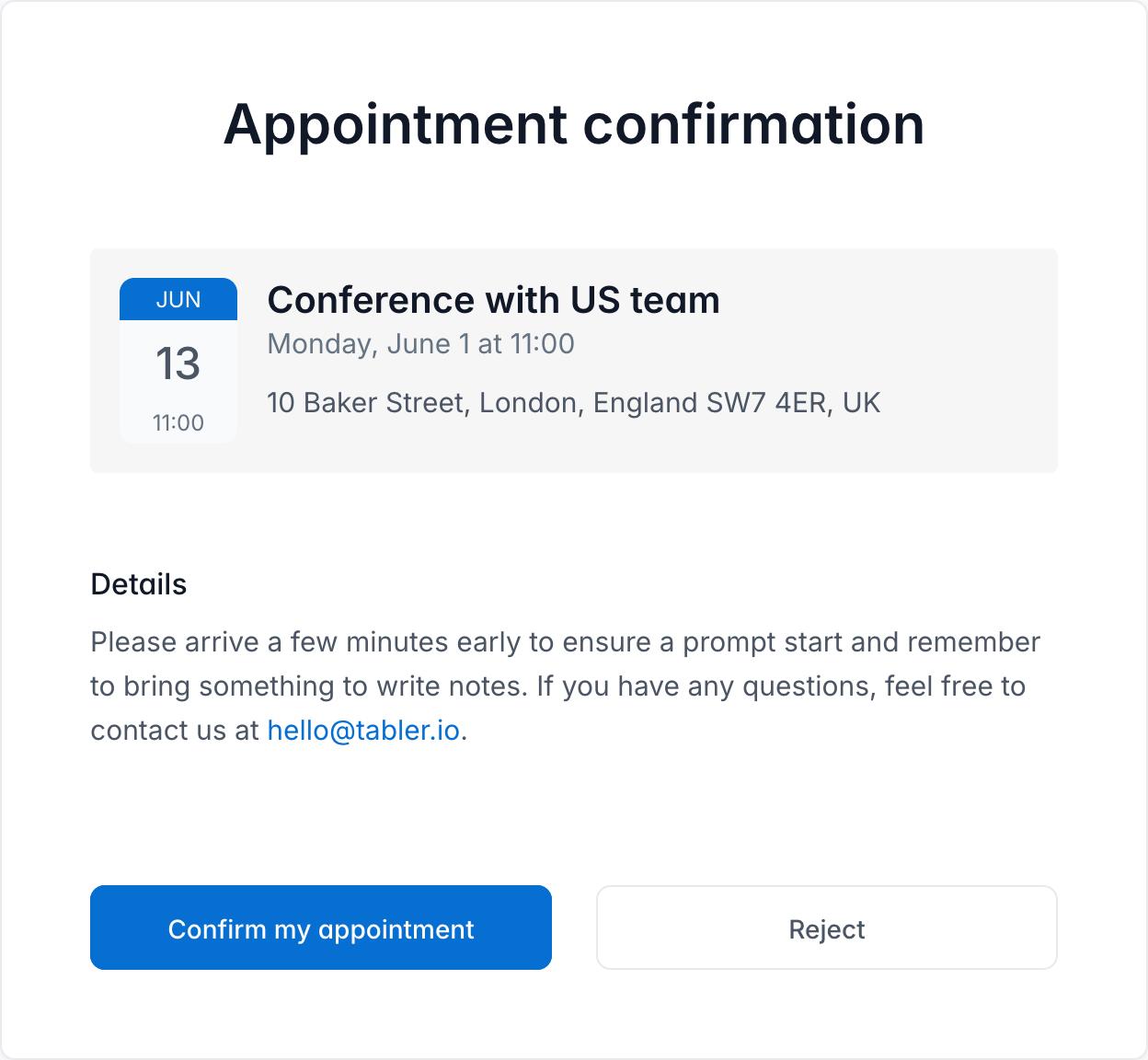The image size is (1148, 1060).
Task: Select the Monday, June 1 at 11:00 text
Action: [420, 344]
